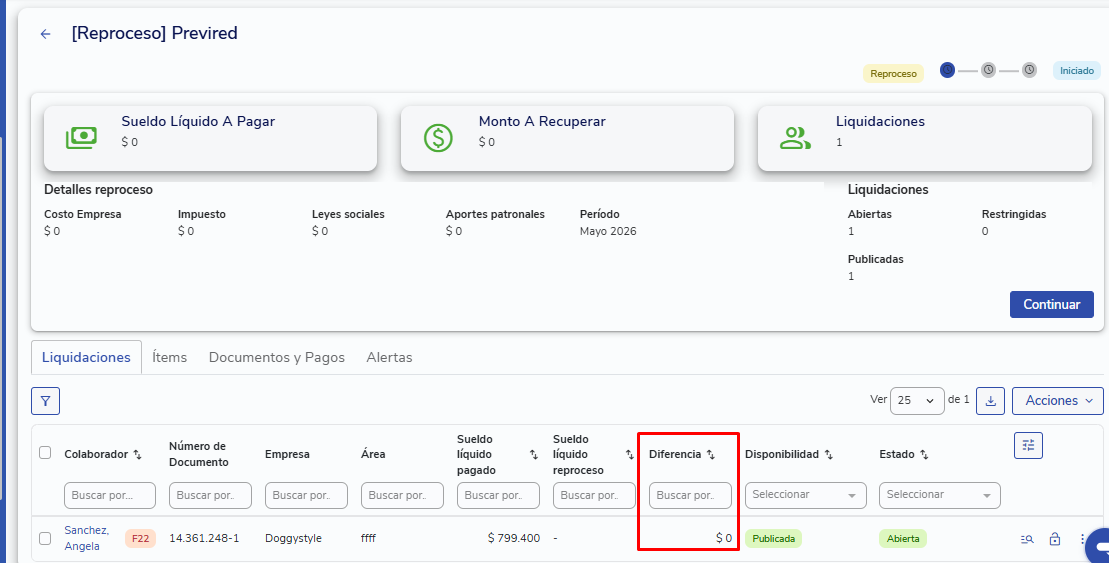Expand the Acciones dropdown

pyautogui.click(x=1057, y=400)
